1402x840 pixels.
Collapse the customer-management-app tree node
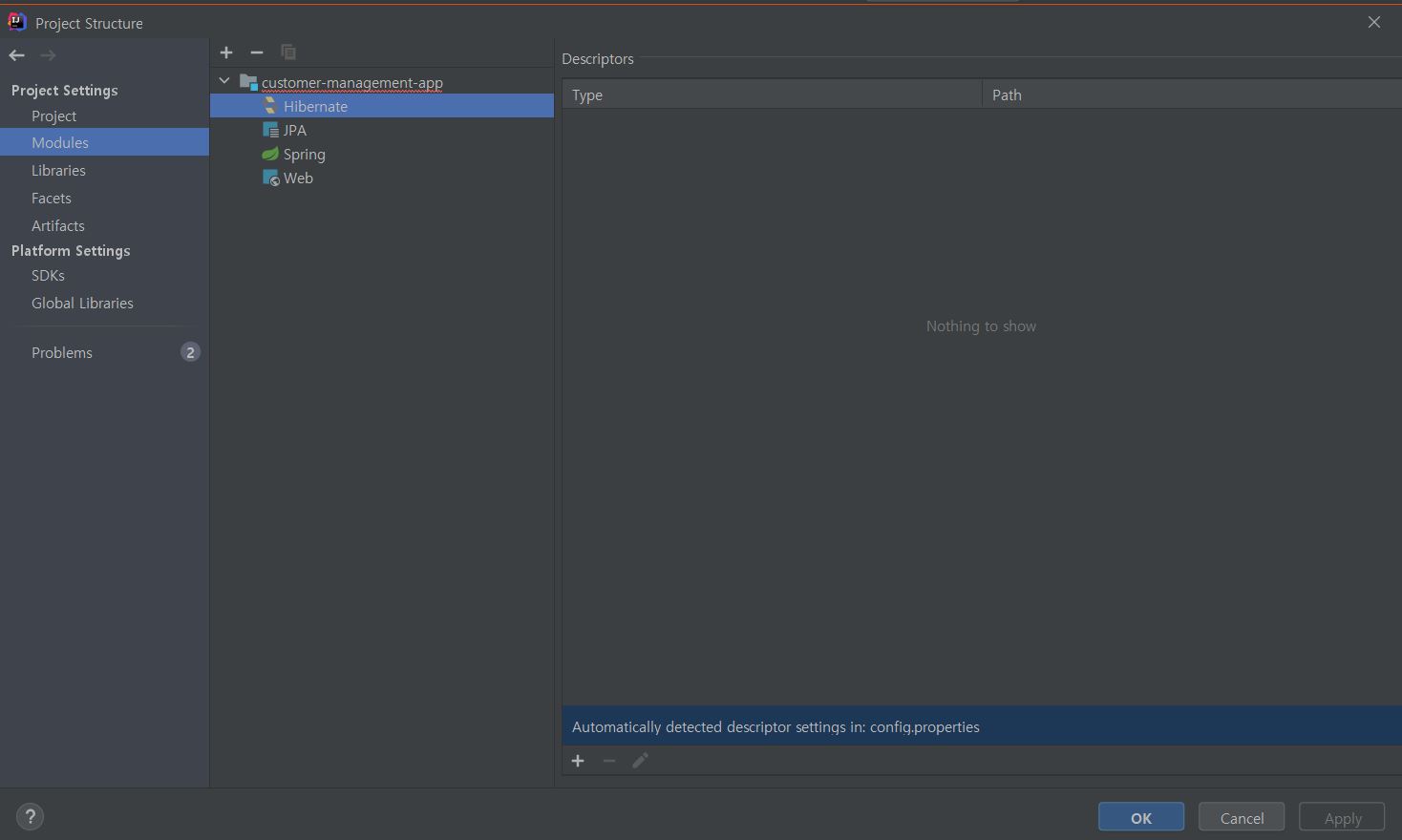[x=224, y=82]
